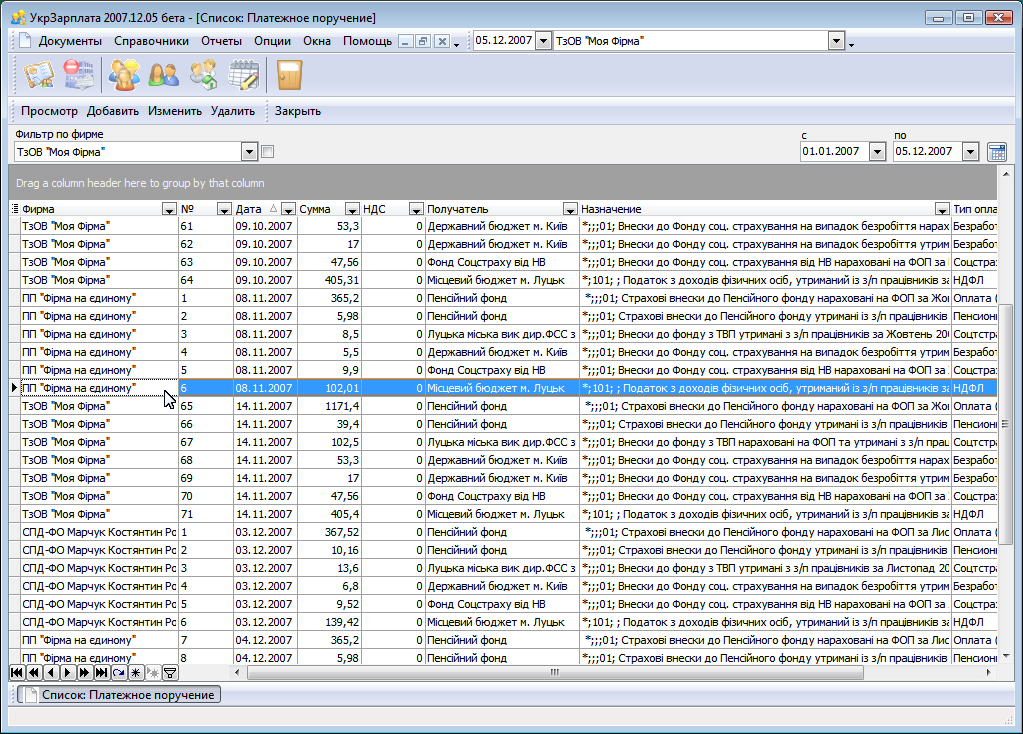Click the calendar with pencil toolbar icon

(x=244, y=75)
